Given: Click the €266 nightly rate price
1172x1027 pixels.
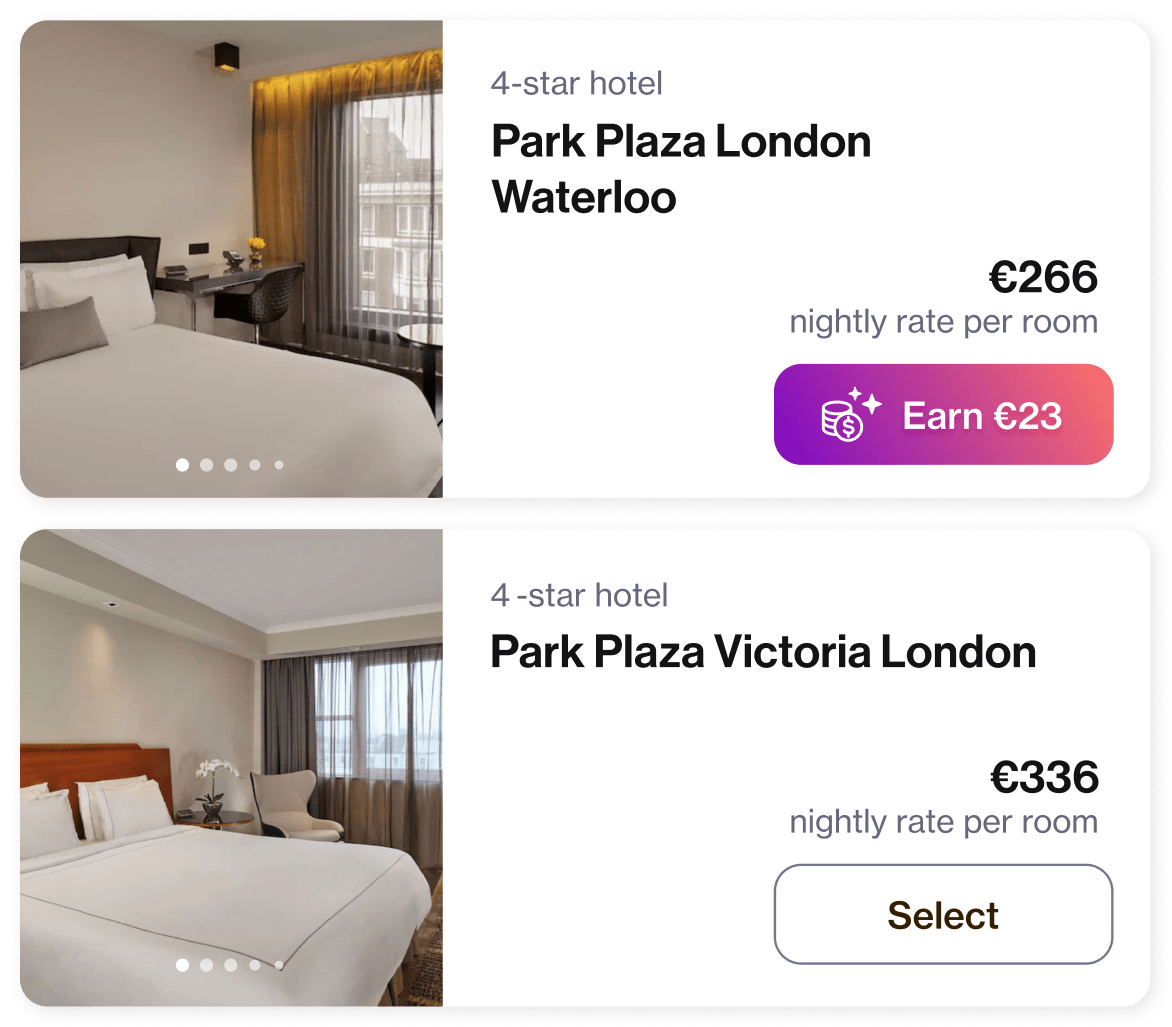Looking at the screenshot, I should pyautogui.click(x=1043, y=277).
